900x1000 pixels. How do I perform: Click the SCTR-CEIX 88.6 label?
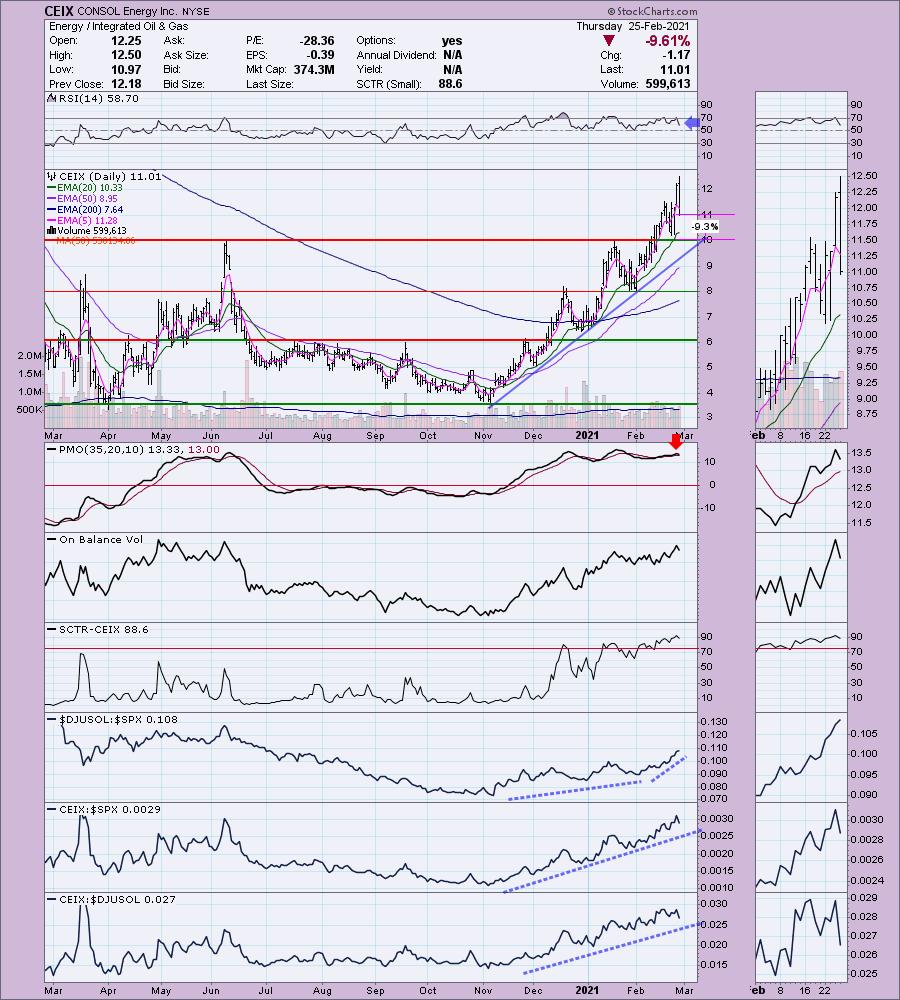point(104,629)
